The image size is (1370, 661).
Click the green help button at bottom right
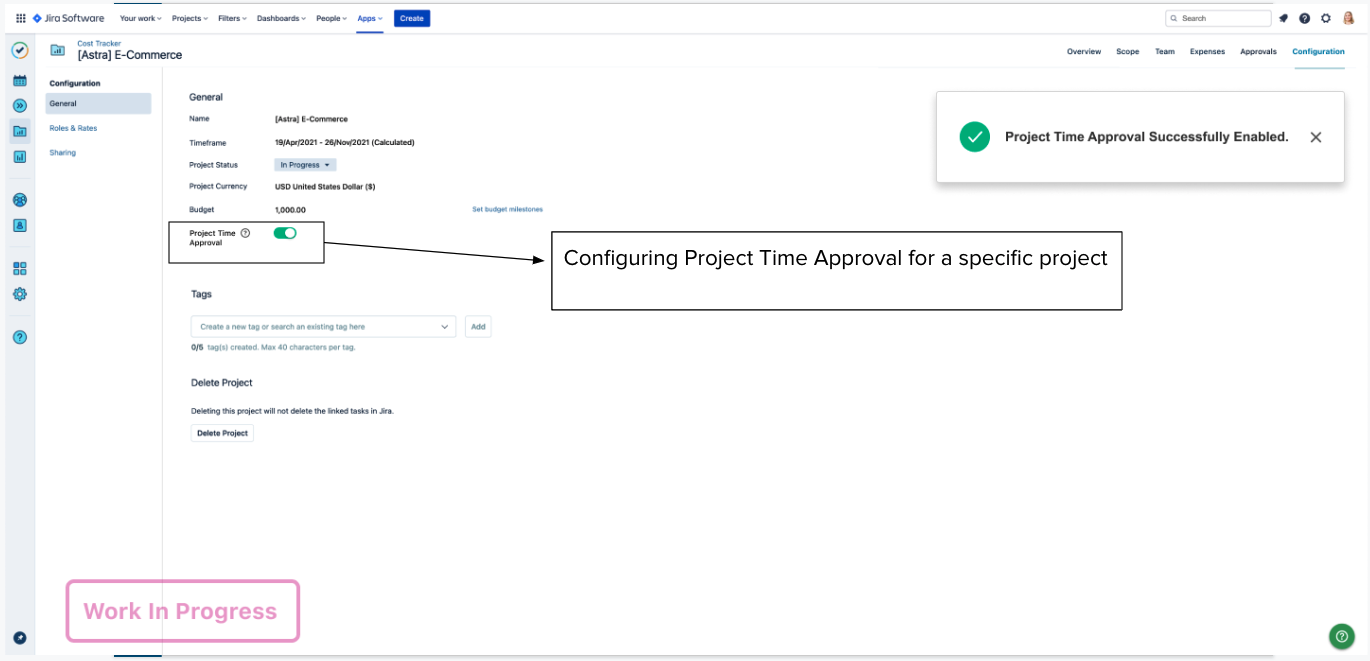click(x=1341, y=636)
